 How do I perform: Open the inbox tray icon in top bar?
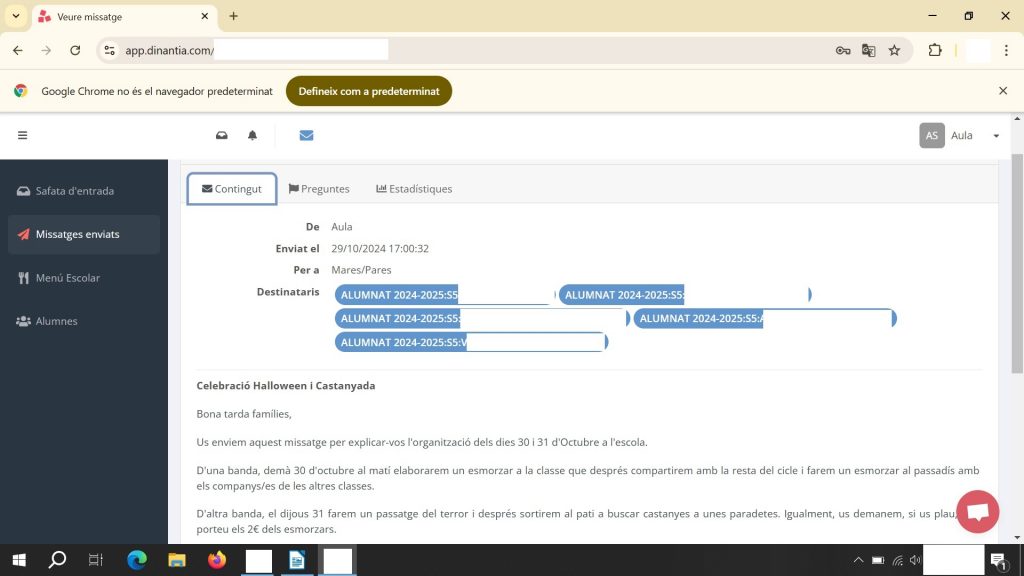click(222, 136)
